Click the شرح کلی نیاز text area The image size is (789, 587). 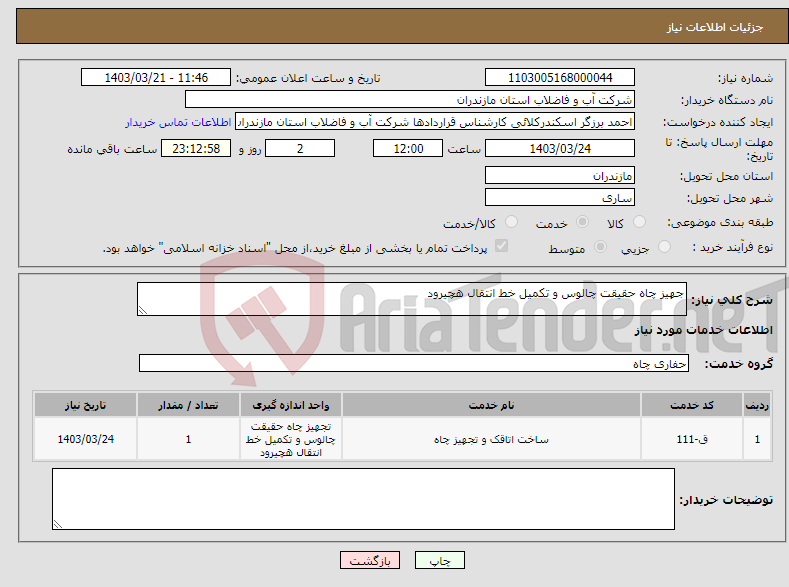pyautogui.click(x=412, y=299)
